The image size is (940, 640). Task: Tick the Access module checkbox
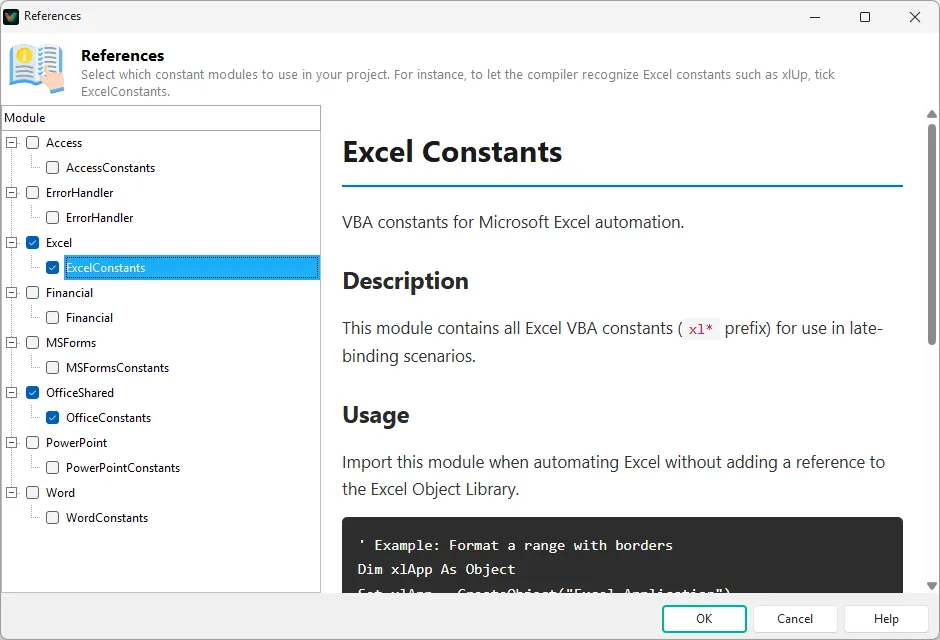pos(32,143)
